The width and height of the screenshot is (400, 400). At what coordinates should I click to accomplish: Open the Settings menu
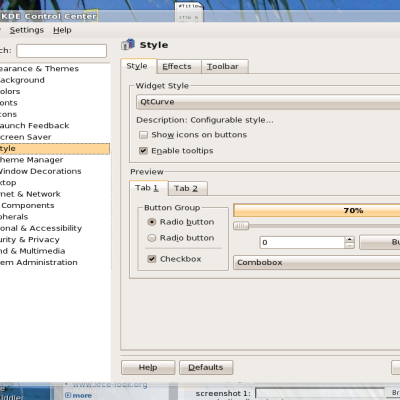27,30
